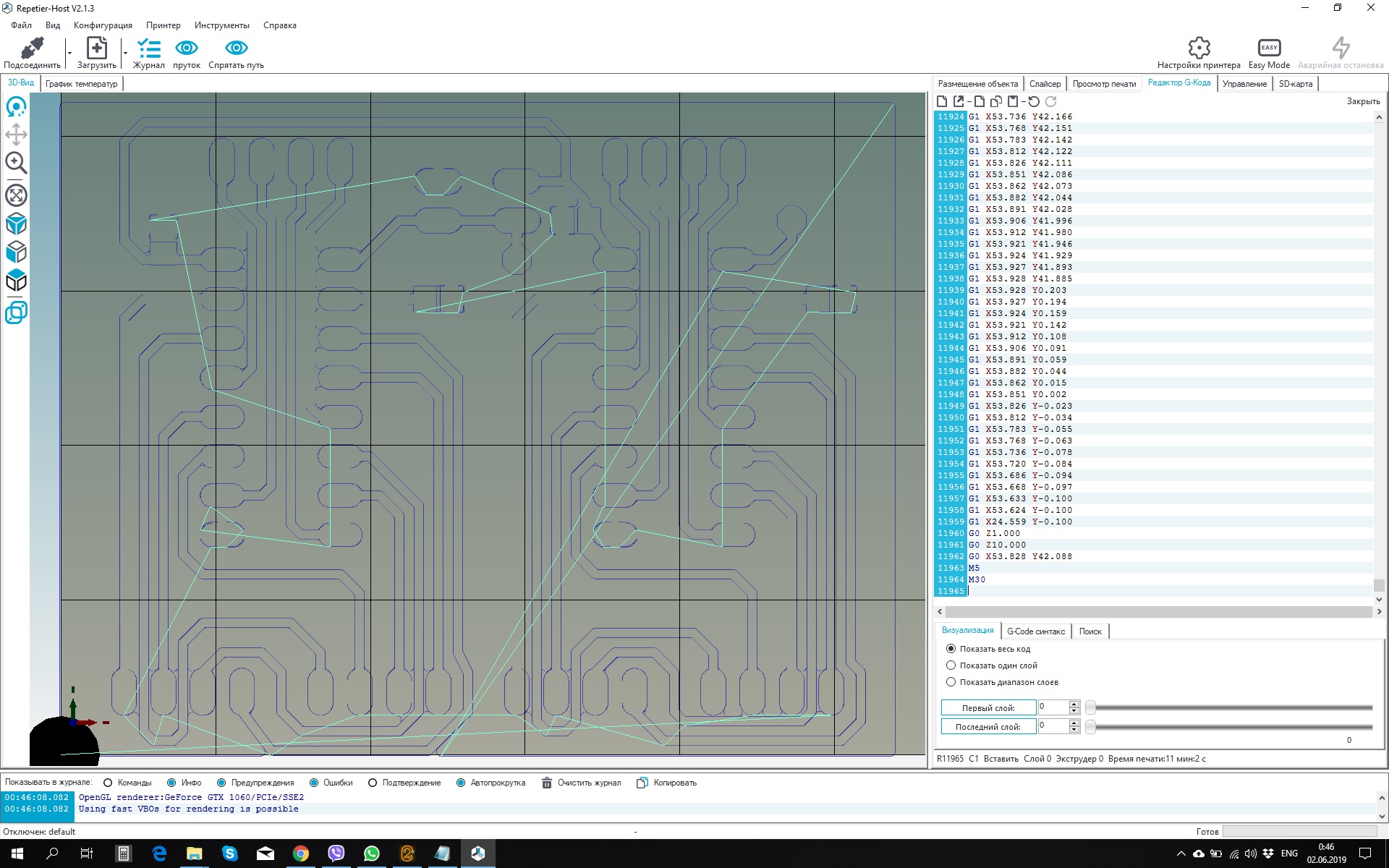The height and width of the screenshot is (868, 1389).
Task: Click the undo icon in G-code editor
Action: pos(1034,102)
